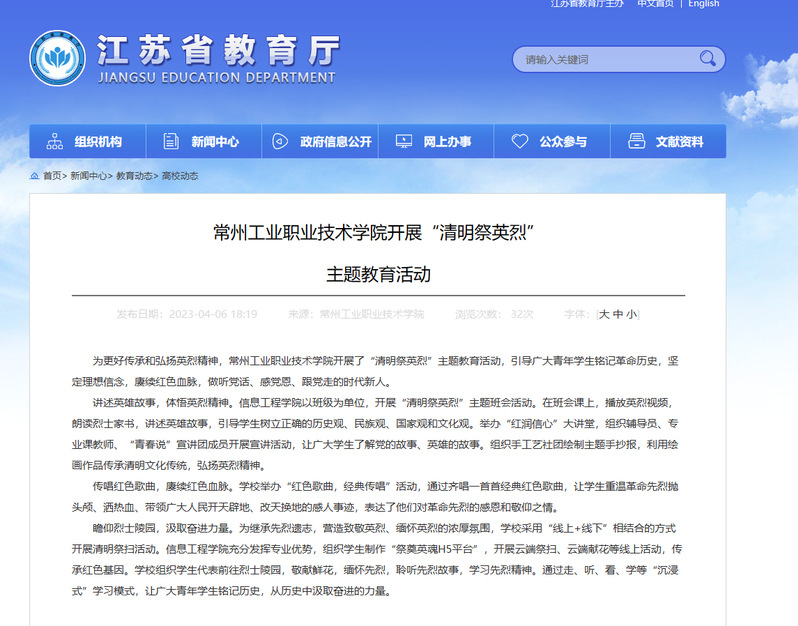Click the 政府信息公开 icon
The image size is (798, 626).
281,142
